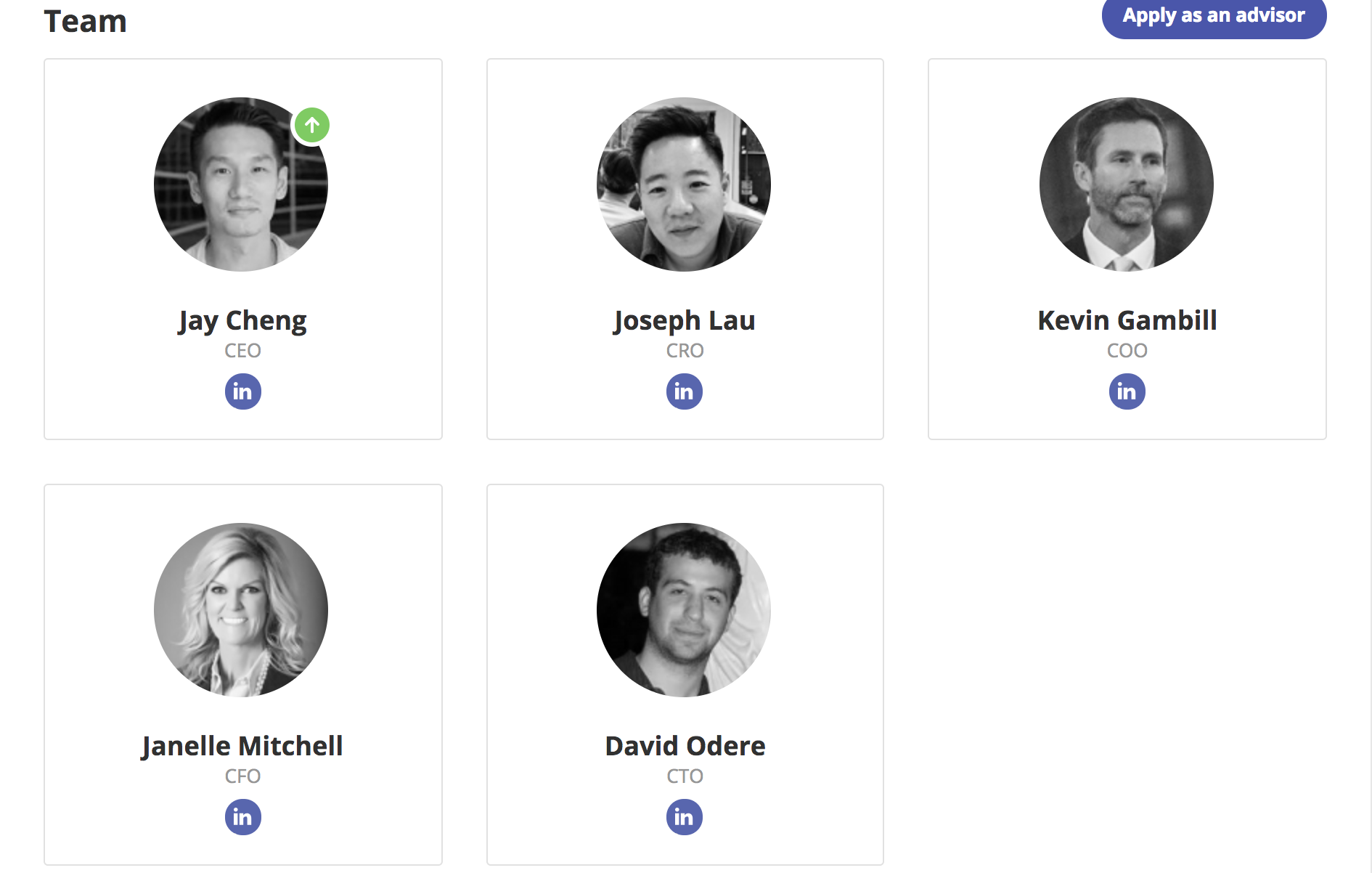
Task: Click Apply as an advisor button
Action: (1213, 16)
